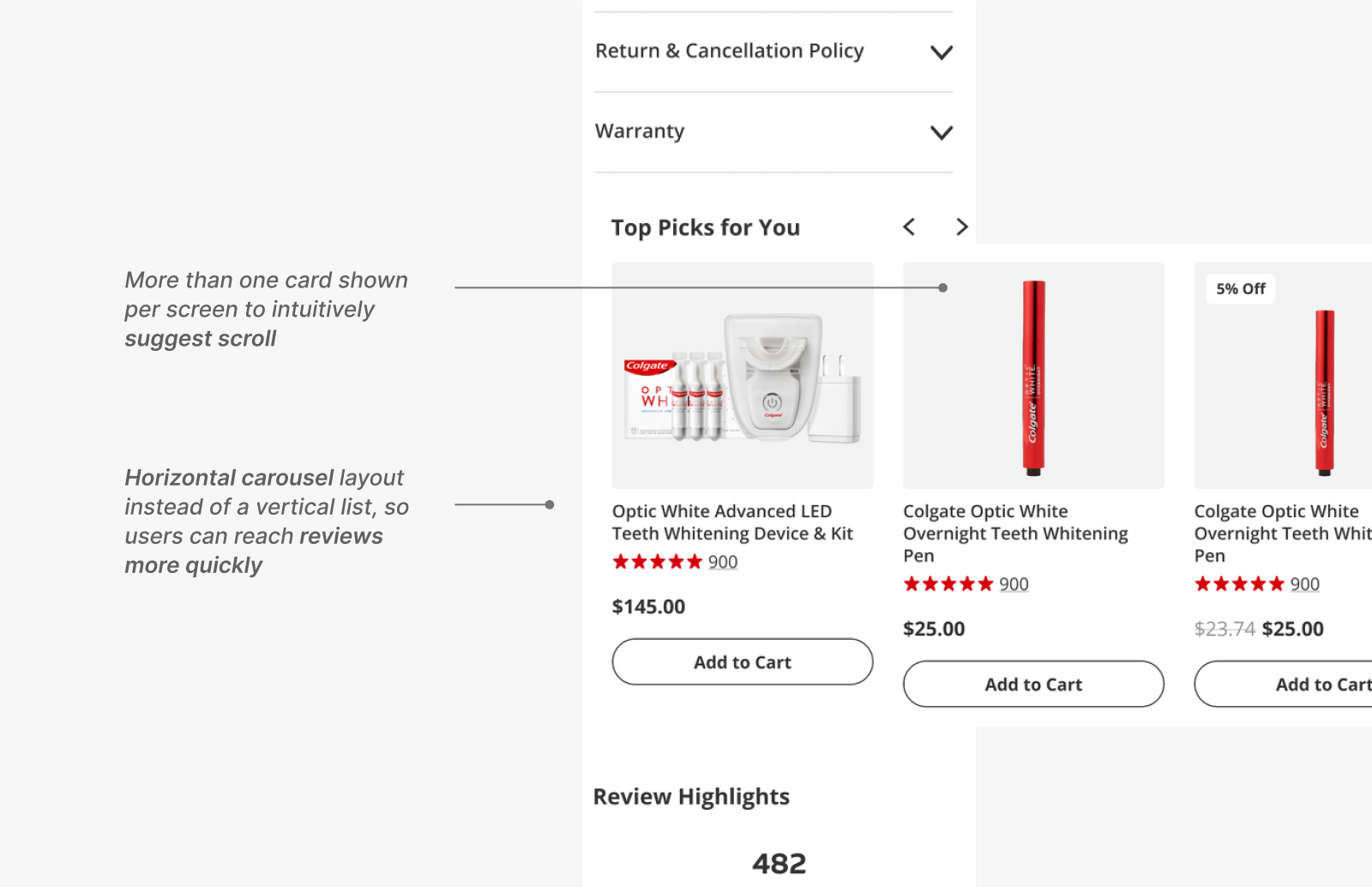Add the $145.00 LED Kit to cart

click(x=743, y=661)
